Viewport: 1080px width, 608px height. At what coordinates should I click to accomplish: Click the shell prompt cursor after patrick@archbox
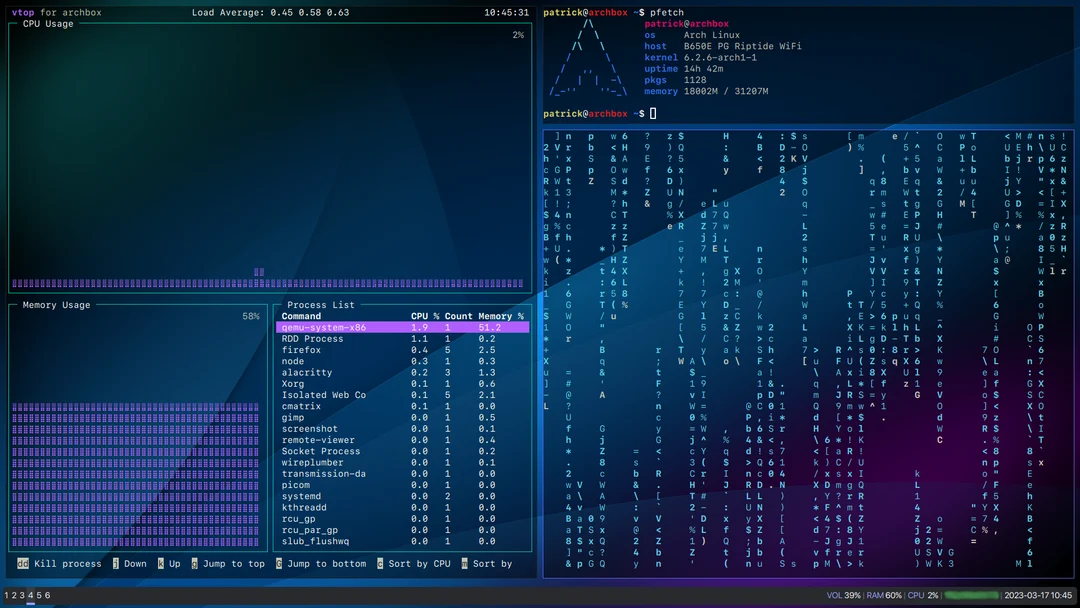[651, 113]
